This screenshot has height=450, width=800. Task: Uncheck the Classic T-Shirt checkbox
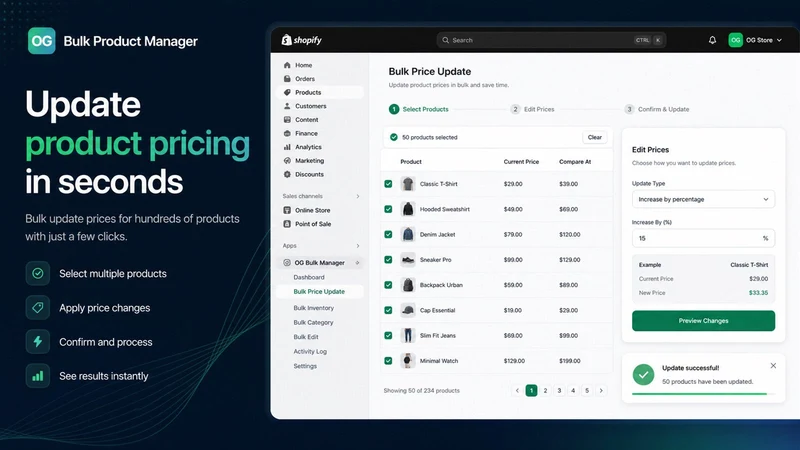[388, 184]
